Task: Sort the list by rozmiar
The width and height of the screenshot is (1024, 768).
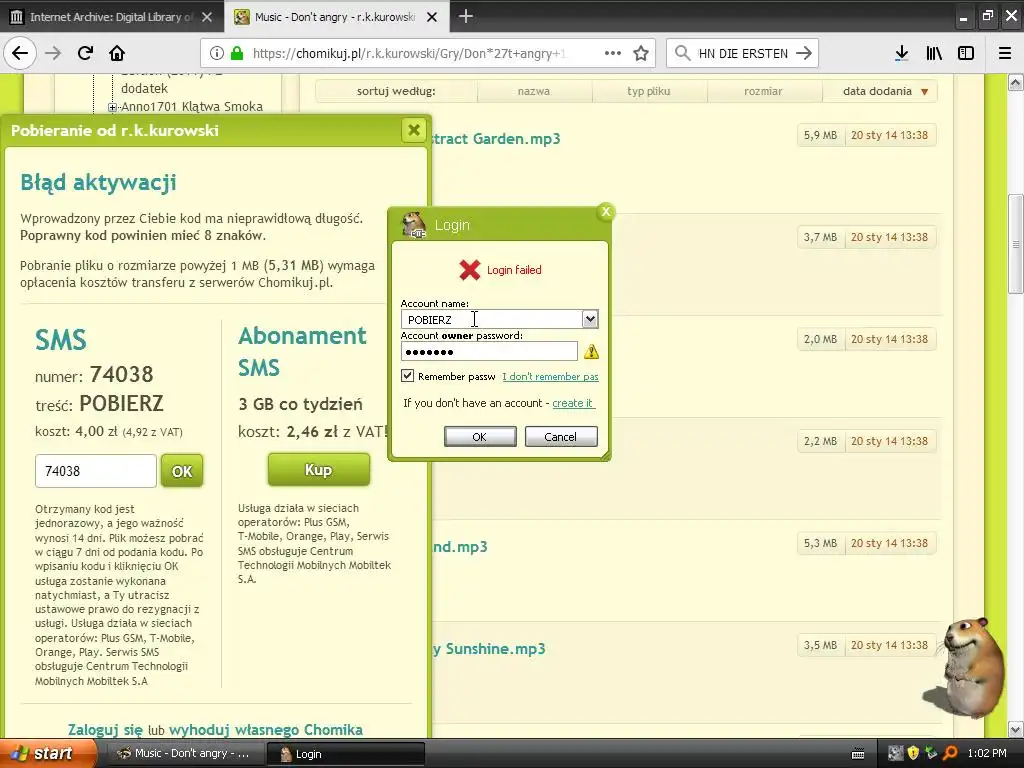Action: [x=763, y=91]
